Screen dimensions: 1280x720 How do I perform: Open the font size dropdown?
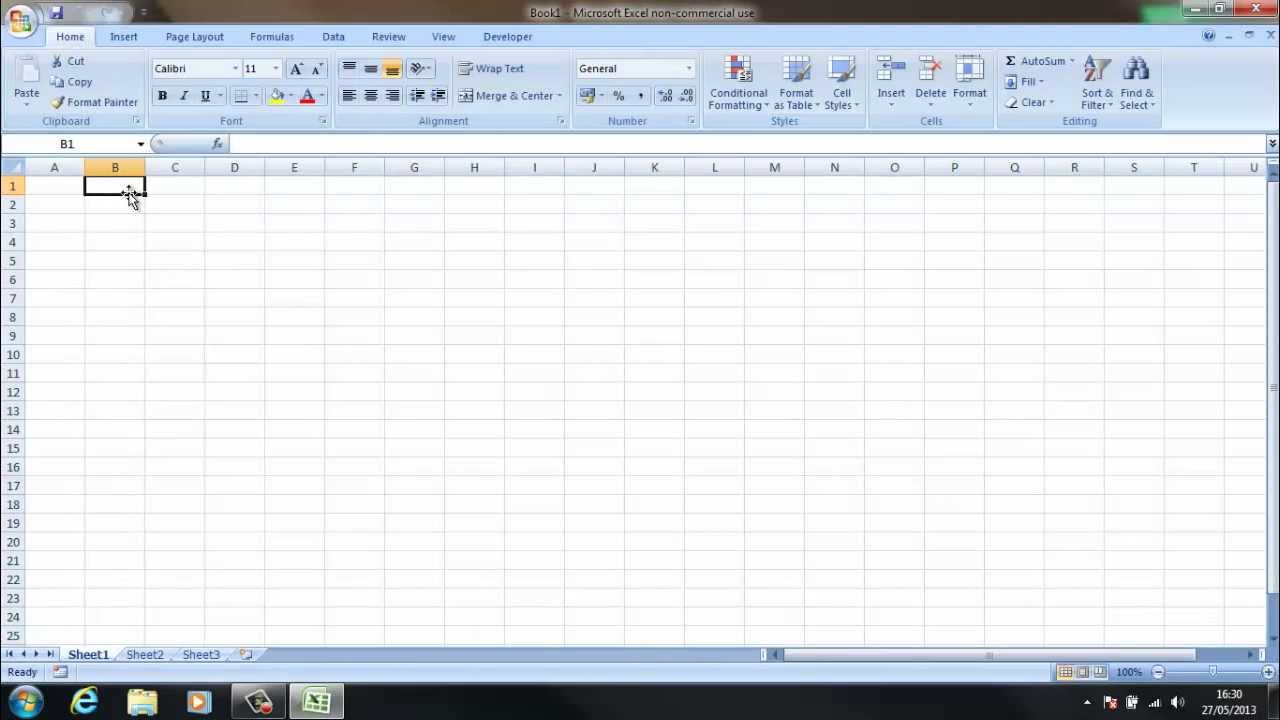[x=276, y=69]
